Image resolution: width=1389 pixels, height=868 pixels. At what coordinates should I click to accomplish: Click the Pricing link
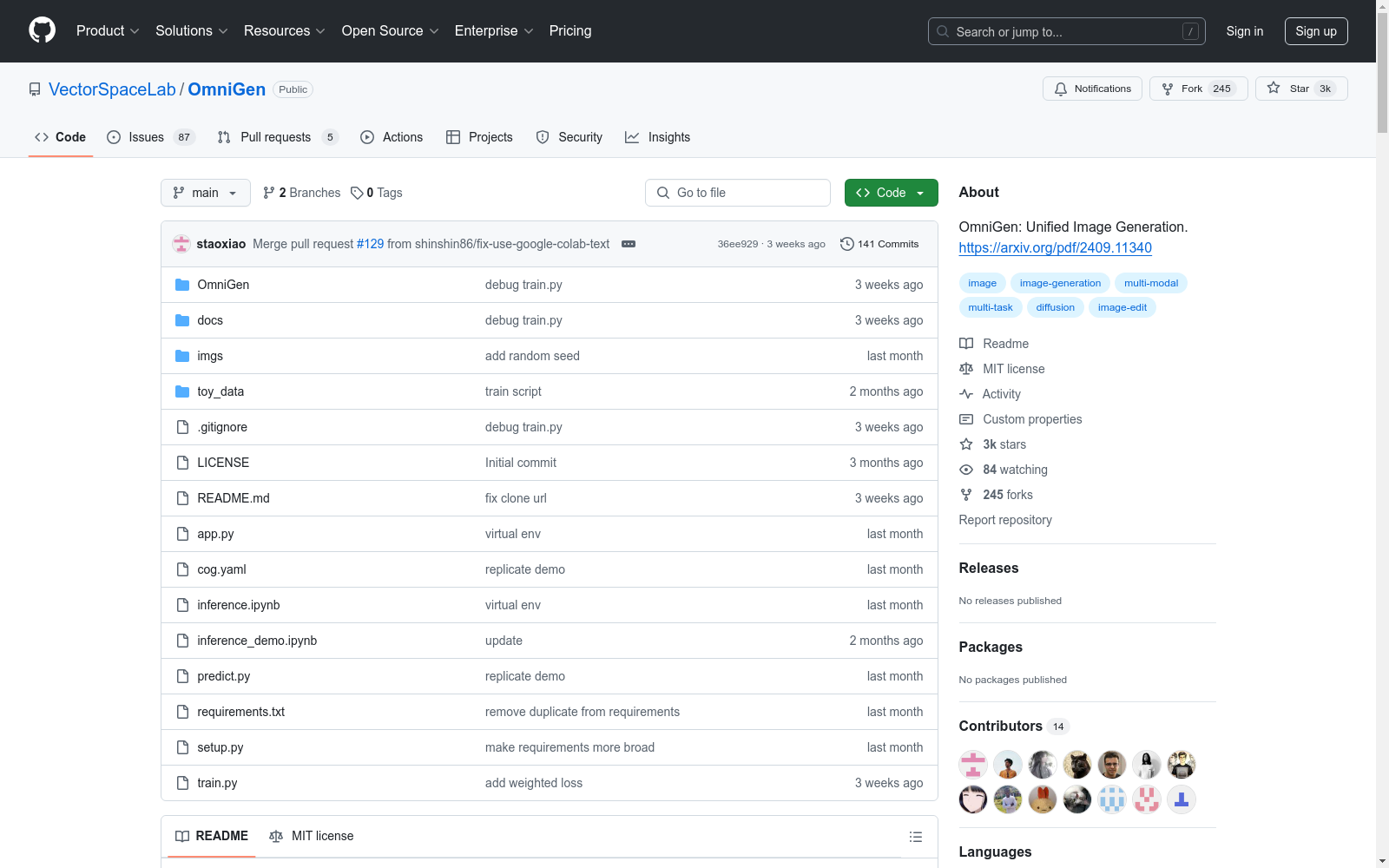pyautogui.click(x=570, y=30)
